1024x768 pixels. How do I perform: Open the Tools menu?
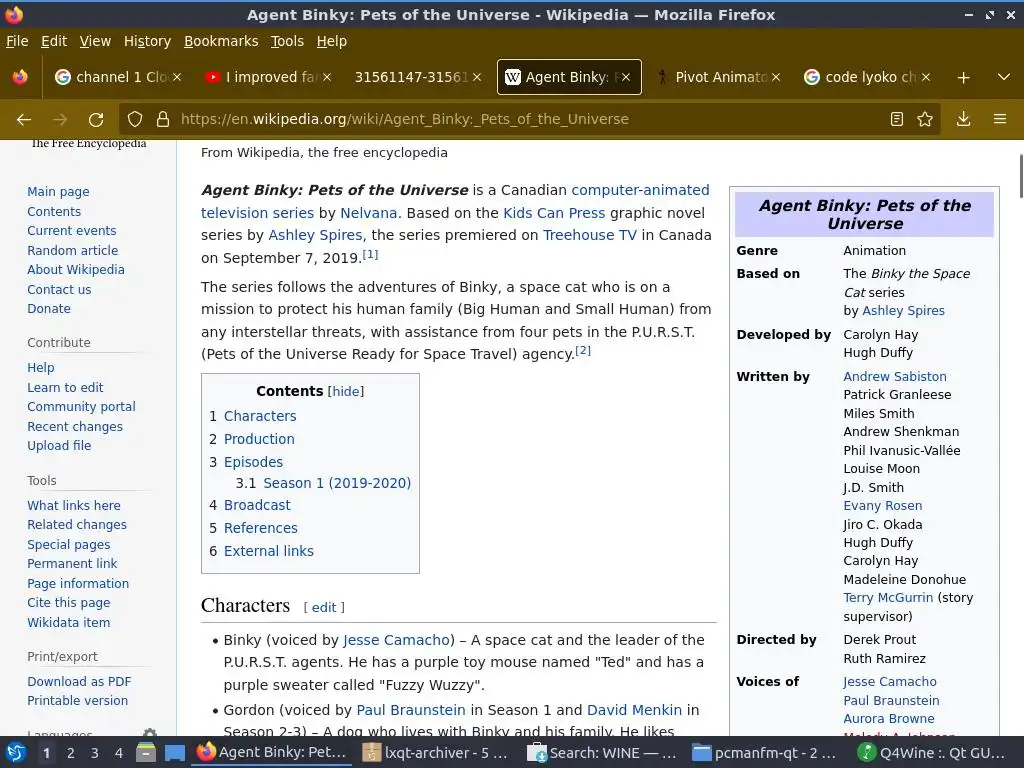(x=287, y=41)
